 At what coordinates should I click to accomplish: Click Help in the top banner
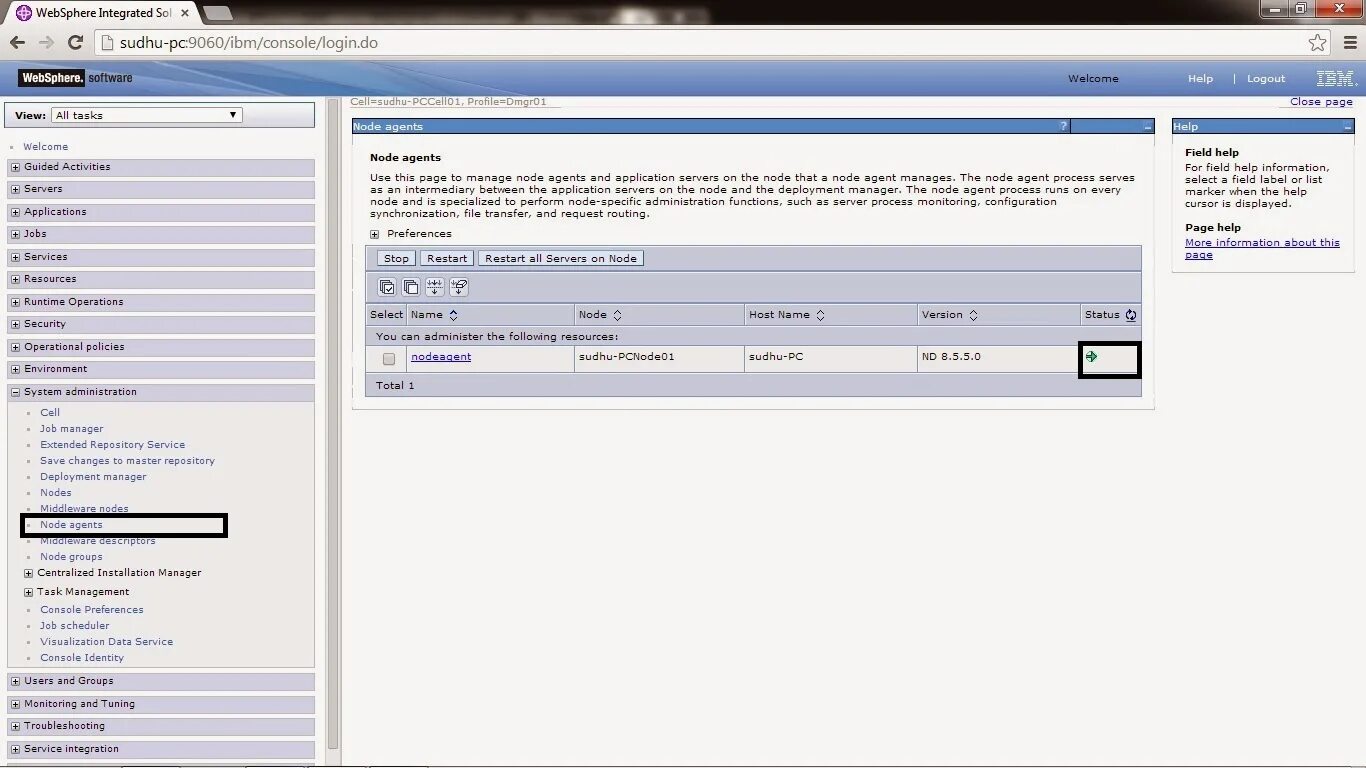pos(1200,79)
